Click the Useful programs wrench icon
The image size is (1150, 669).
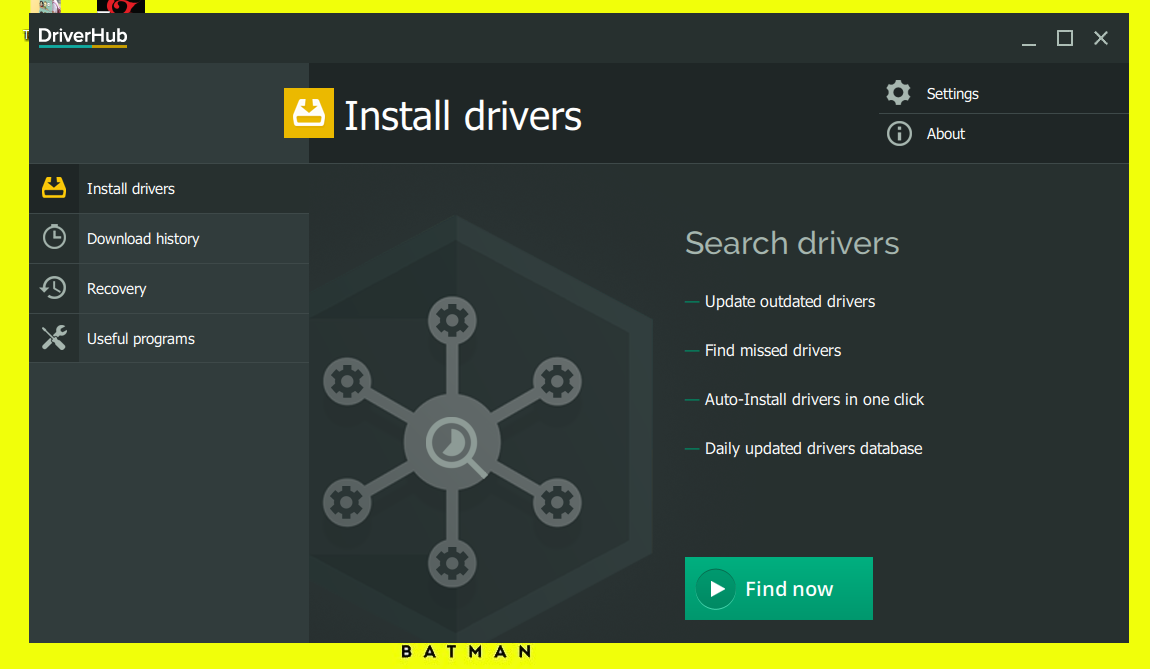click(53, 338)
